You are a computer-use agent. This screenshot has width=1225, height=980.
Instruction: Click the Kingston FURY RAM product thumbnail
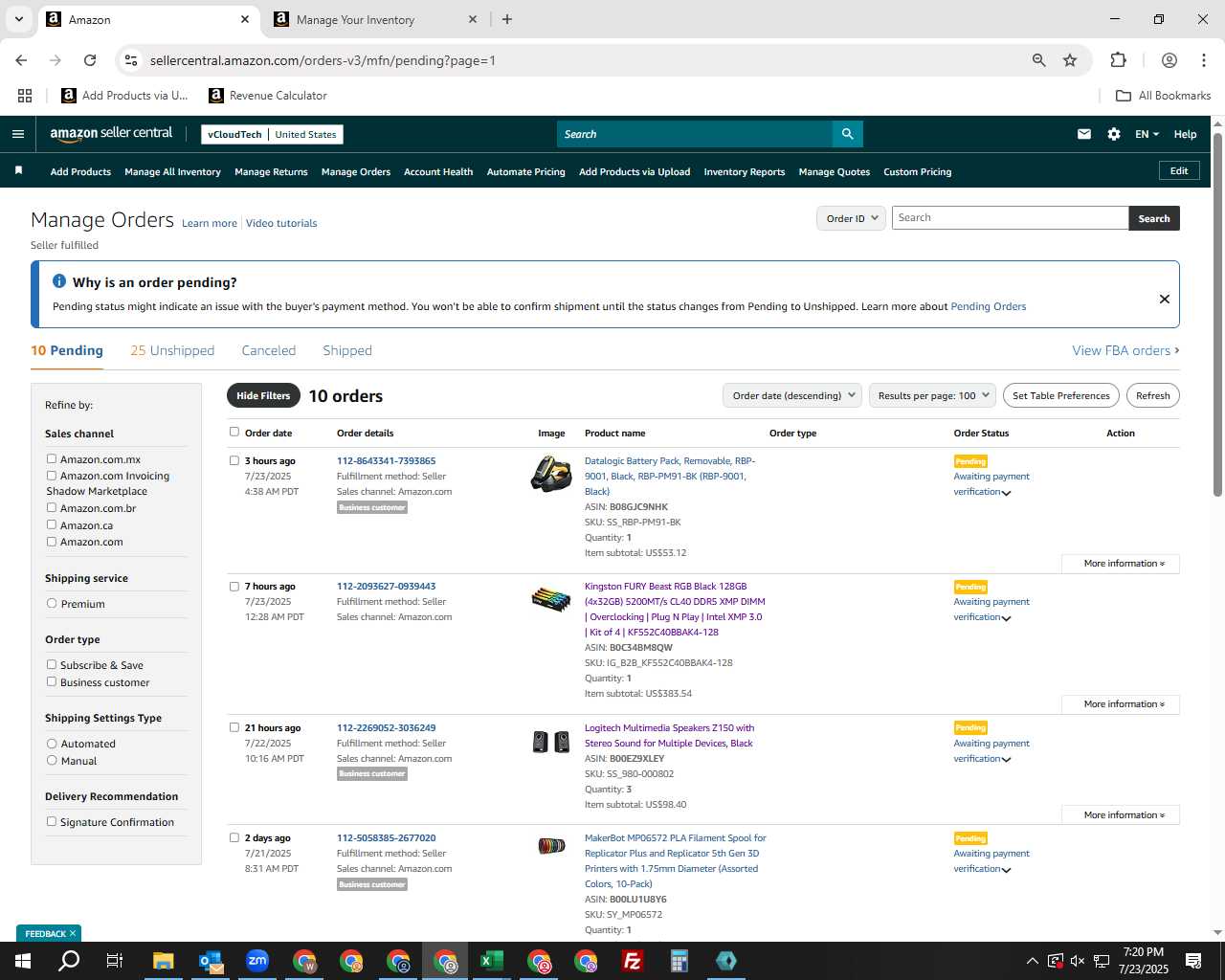click(x=551, y=599)
